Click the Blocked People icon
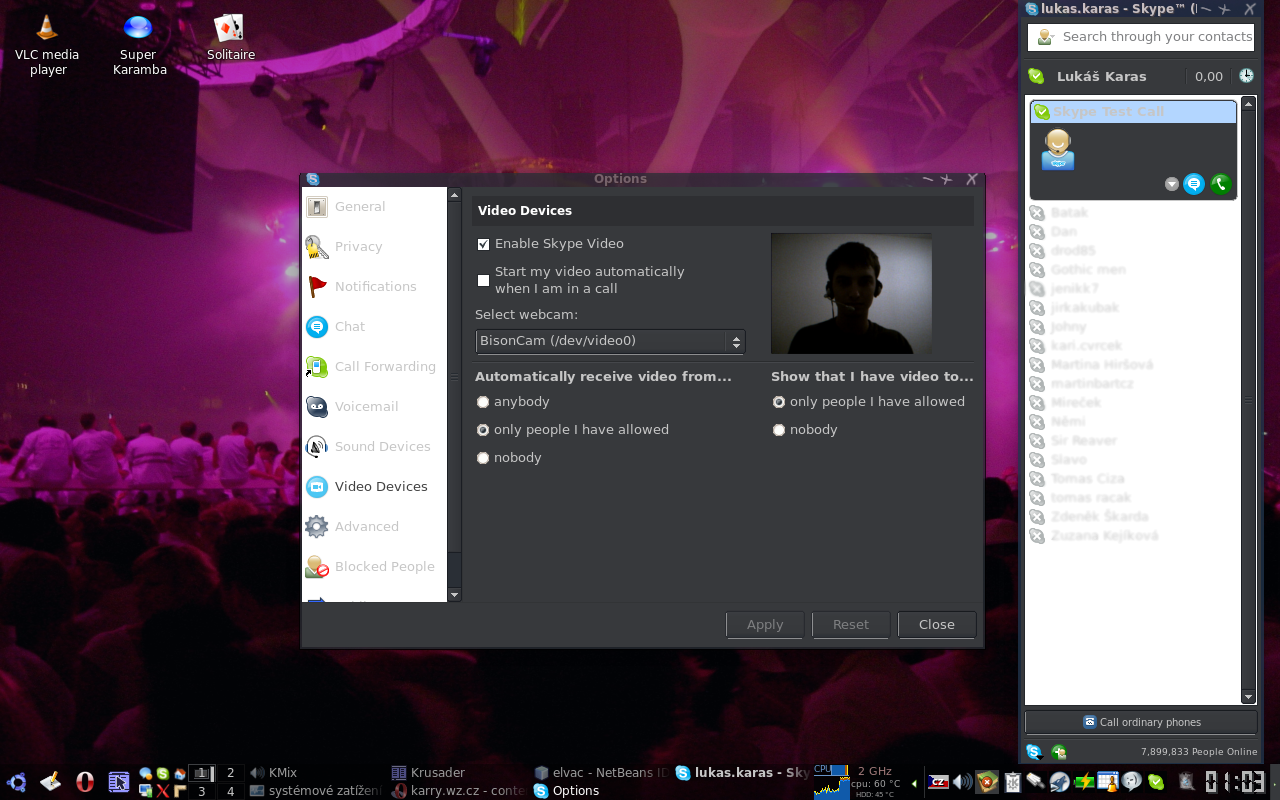This screenshot has height=800, width=1280. 317,567
